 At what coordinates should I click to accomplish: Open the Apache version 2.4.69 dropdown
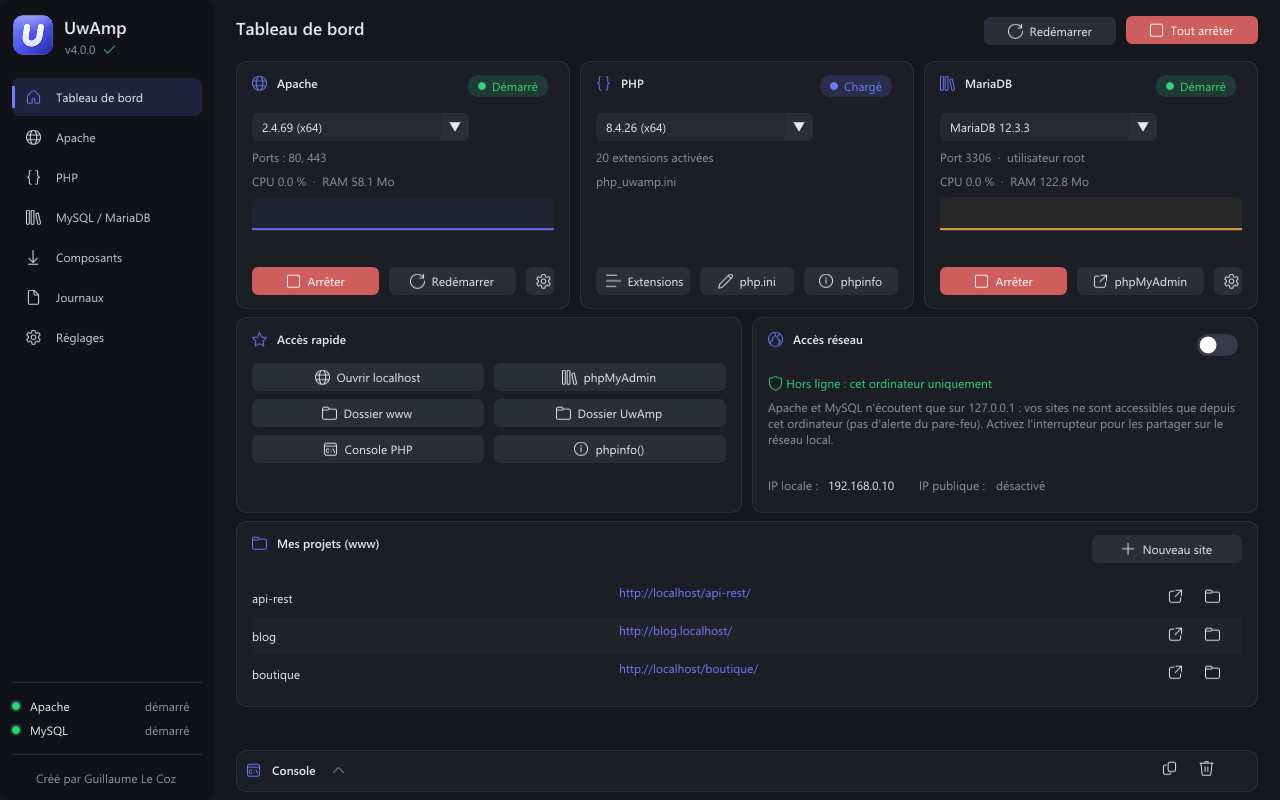click(360, 127)
